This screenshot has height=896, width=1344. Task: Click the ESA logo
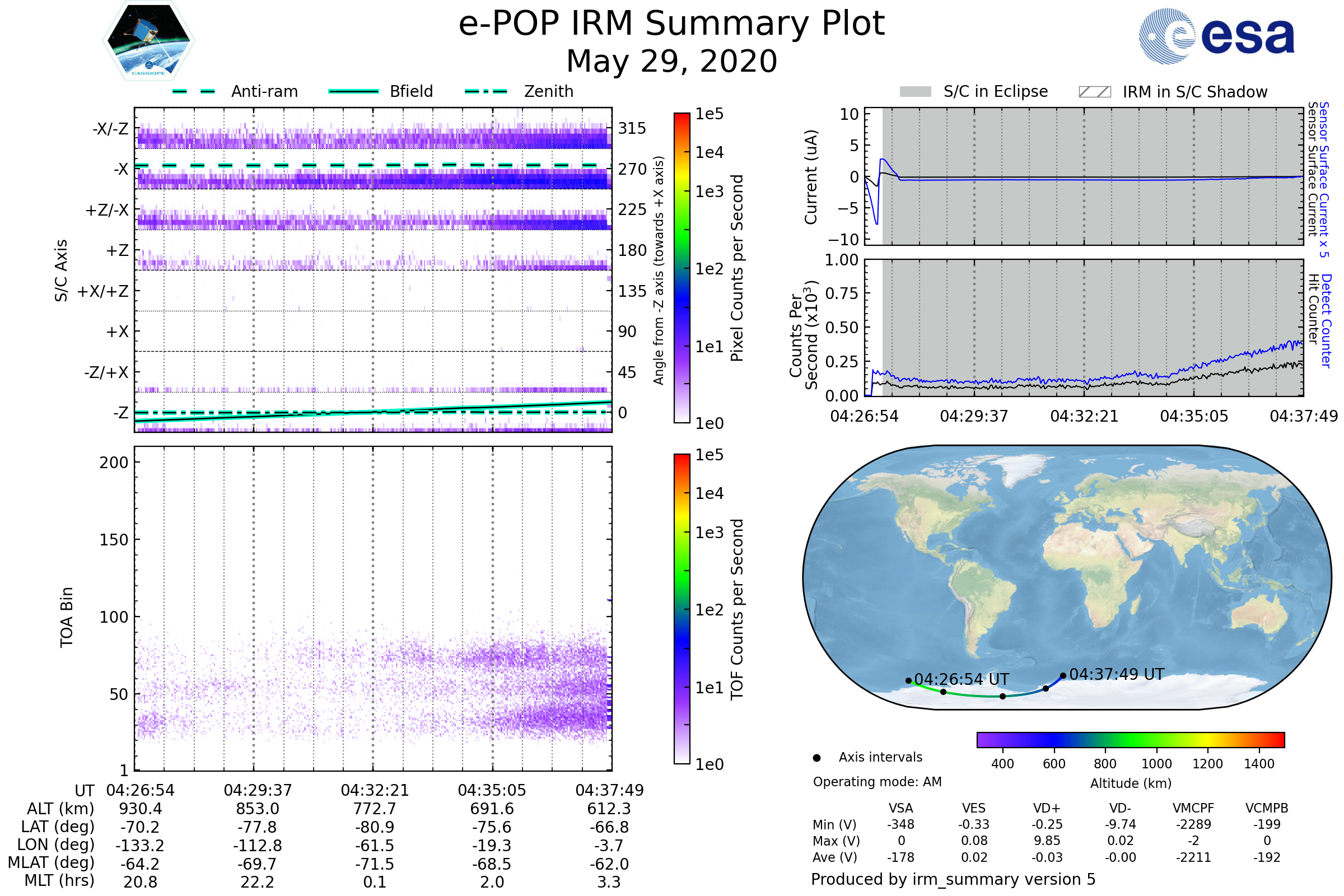tap(1216, 36)
